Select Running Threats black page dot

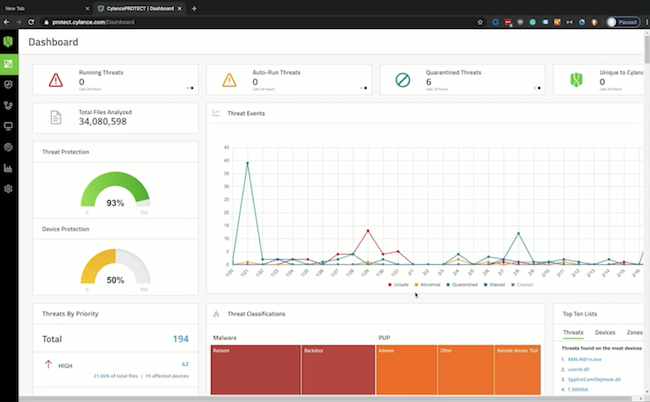192,88
